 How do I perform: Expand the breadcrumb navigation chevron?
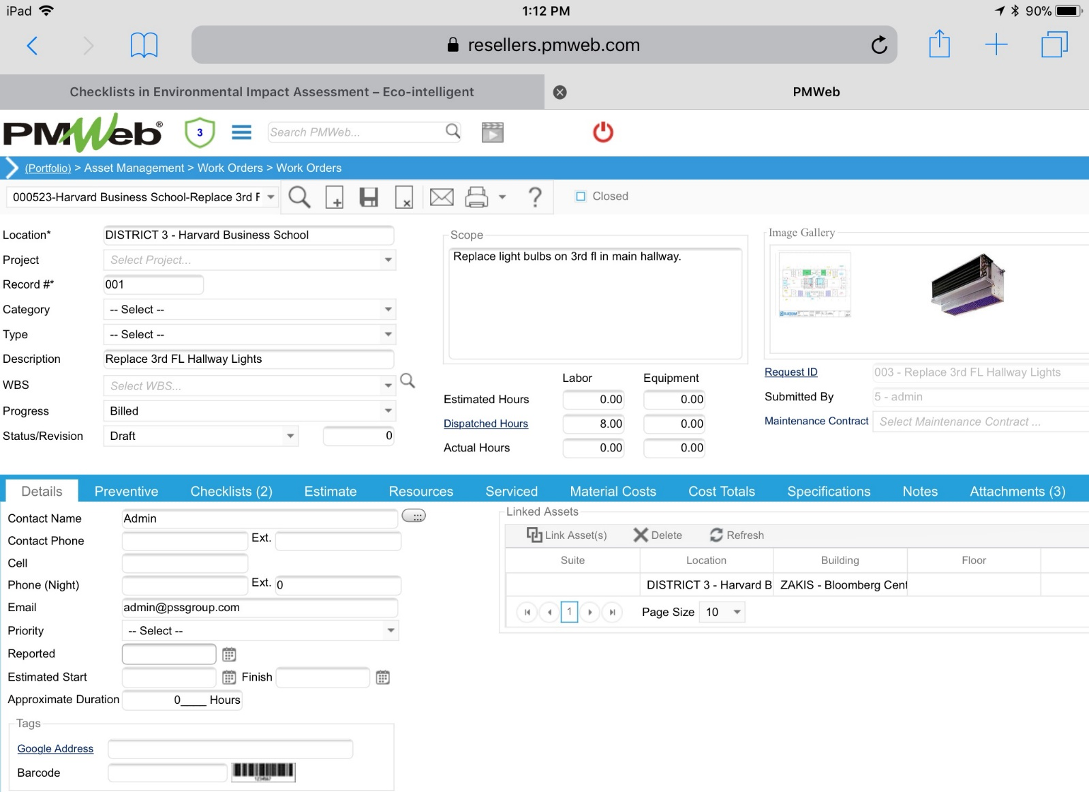tap(12, 168)
